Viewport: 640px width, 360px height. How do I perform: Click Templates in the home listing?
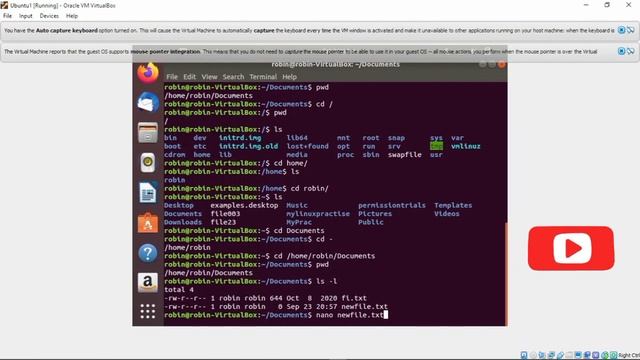tap(453, 205)
